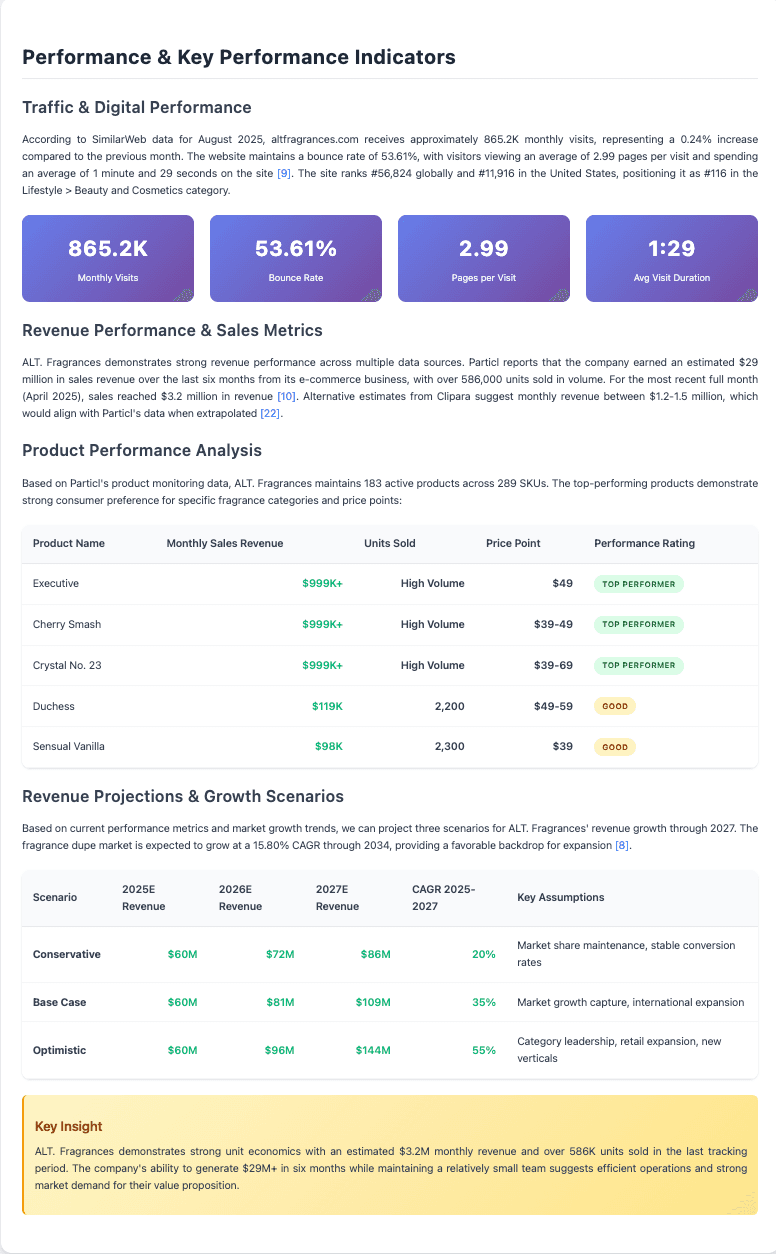Click Top Performer badge in Executive row
Viewport: 776px width, 1254px height.
point(639,583)
